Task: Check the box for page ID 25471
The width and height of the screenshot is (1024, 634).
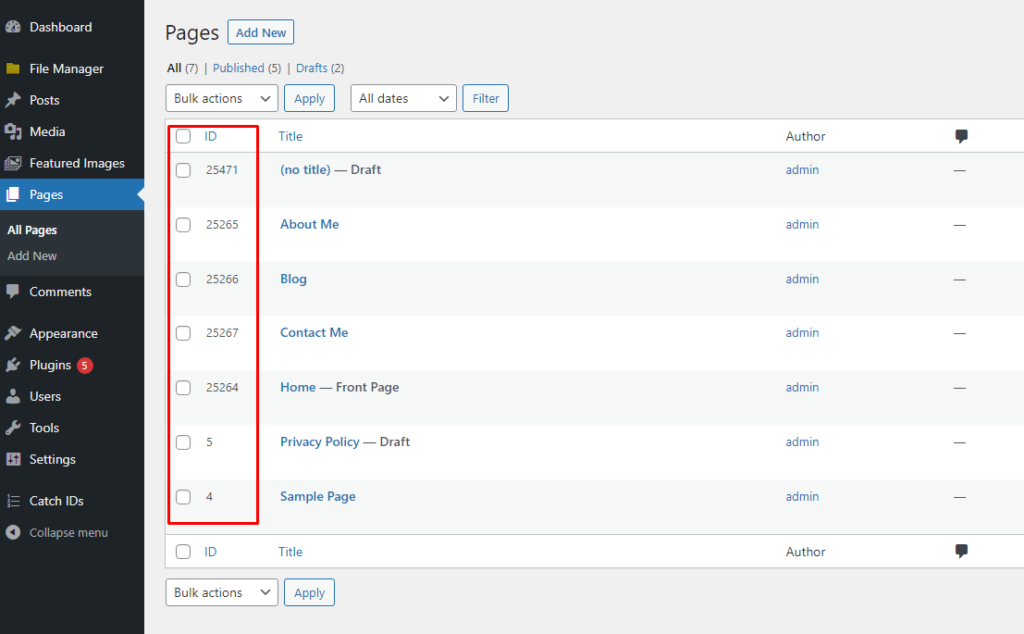Action: [184, 170]
